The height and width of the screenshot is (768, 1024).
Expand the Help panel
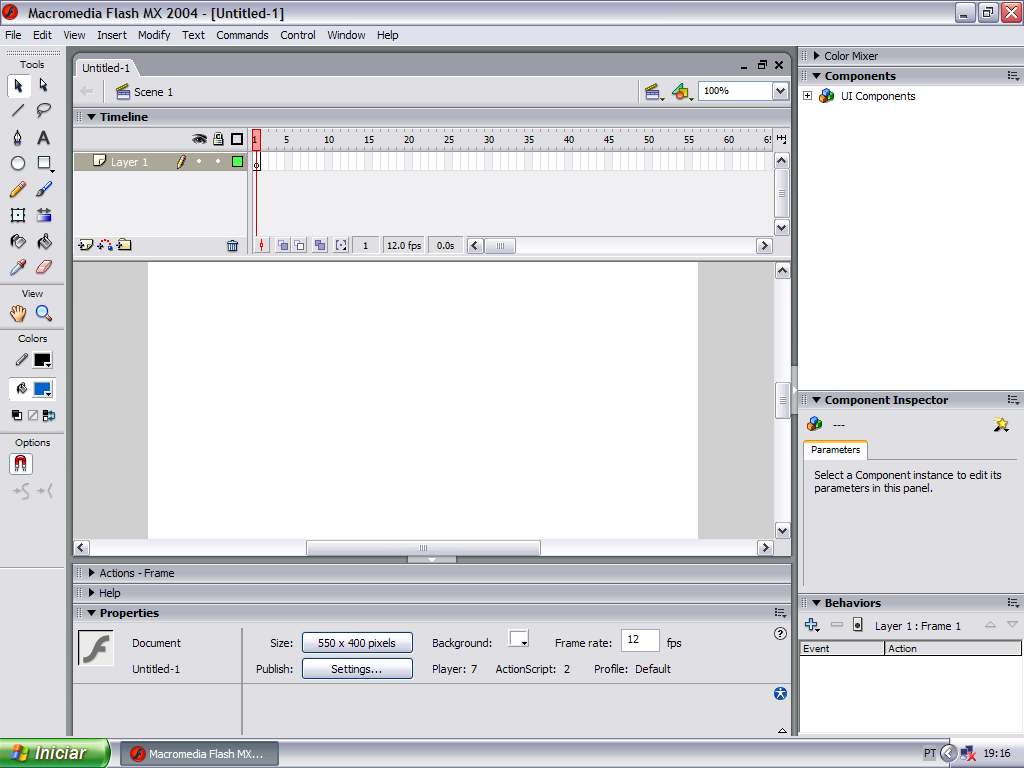(92, 592)
